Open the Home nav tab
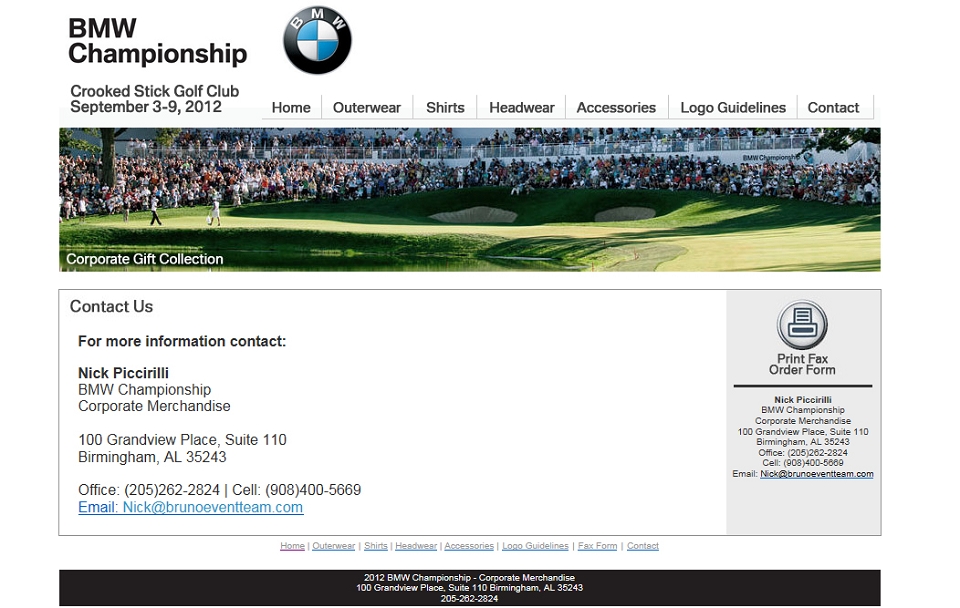Screen dimensions: 960x608 click(x=291, y=108)
